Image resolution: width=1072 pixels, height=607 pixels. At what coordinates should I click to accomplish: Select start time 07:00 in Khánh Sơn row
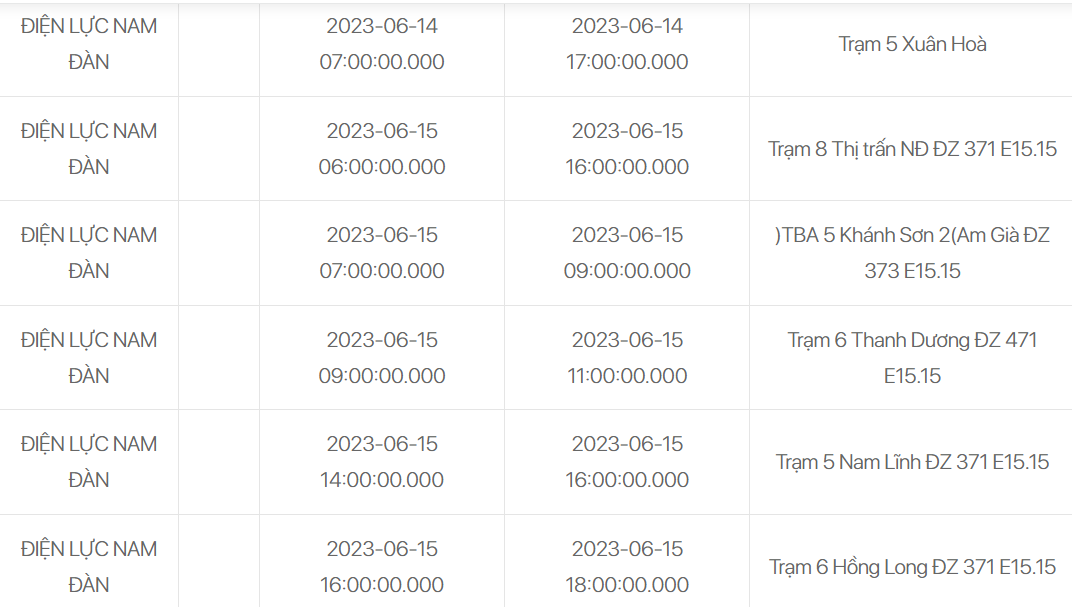click(382, 253)
